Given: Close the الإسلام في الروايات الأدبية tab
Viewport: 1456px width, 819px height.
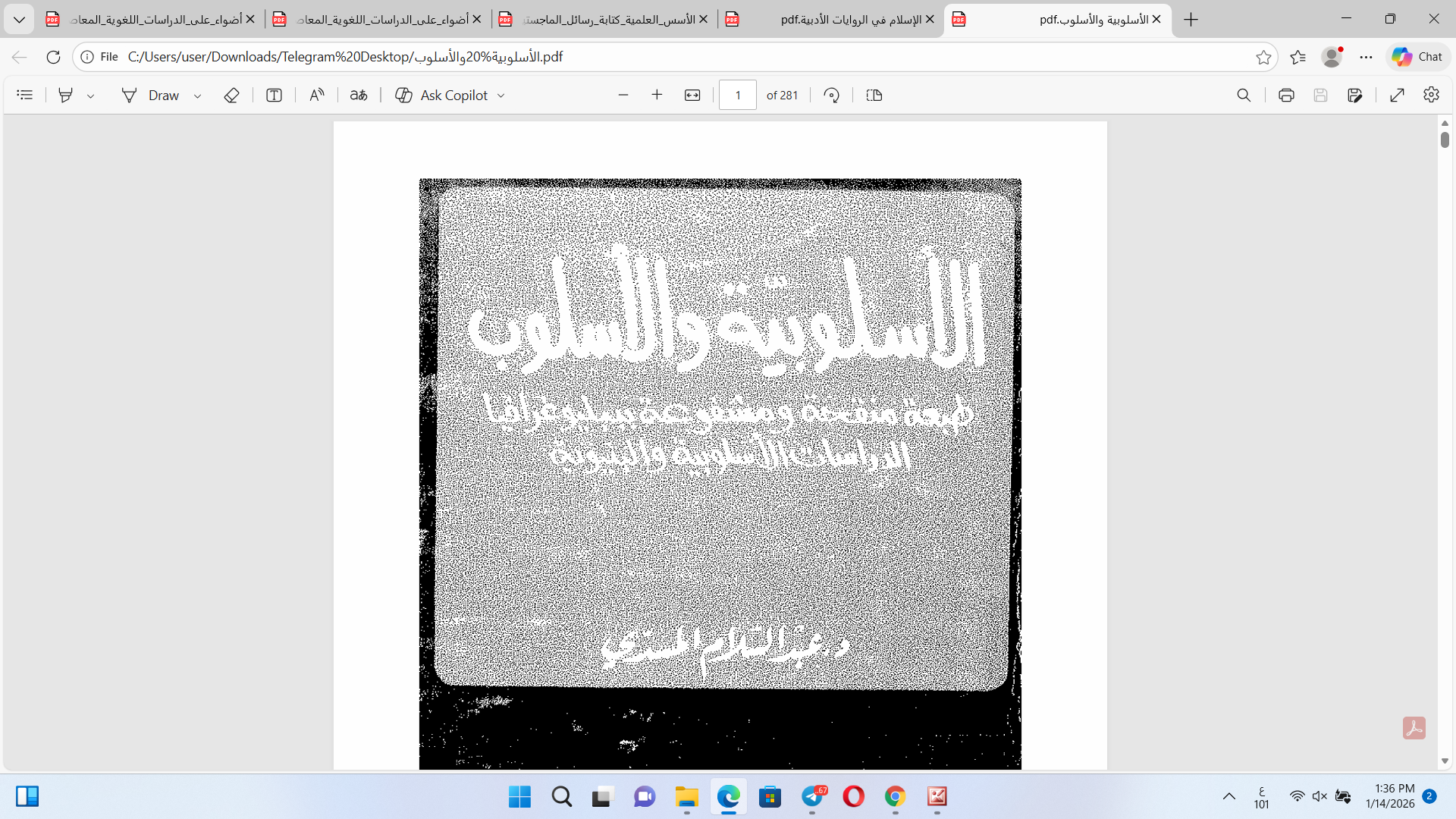Looking at the screenshot, I should click(930, 19).
